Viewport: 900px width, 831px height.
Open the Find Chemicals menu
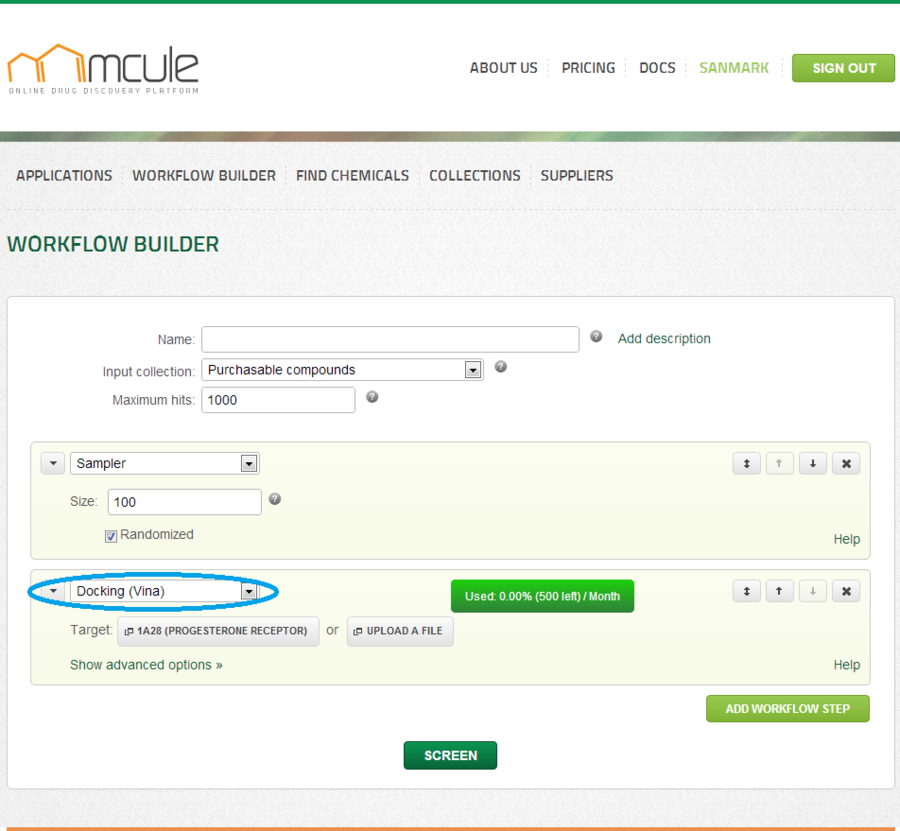click(352, 176)
